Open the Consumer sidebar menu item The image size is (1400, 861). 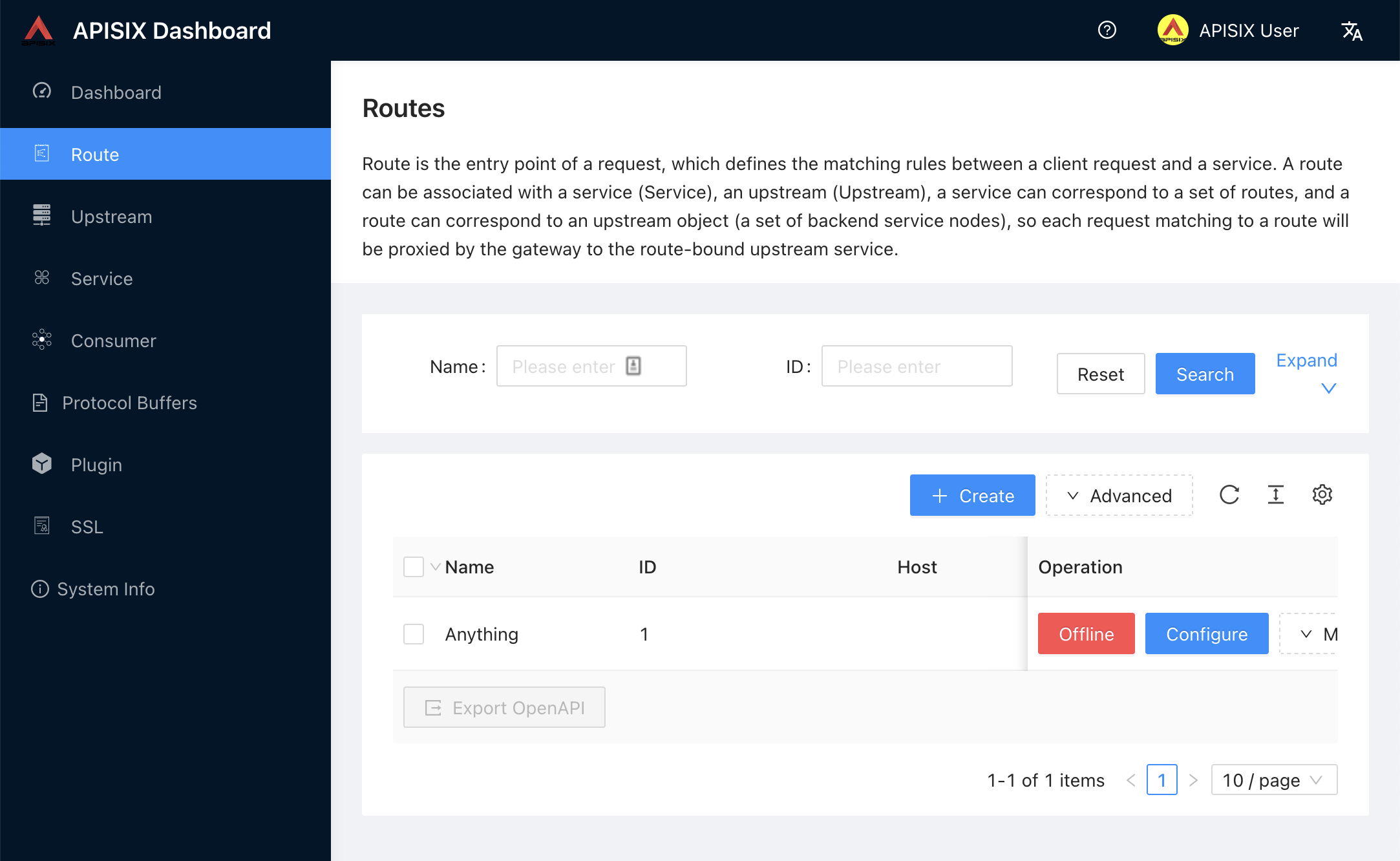[x=113, y=341]
